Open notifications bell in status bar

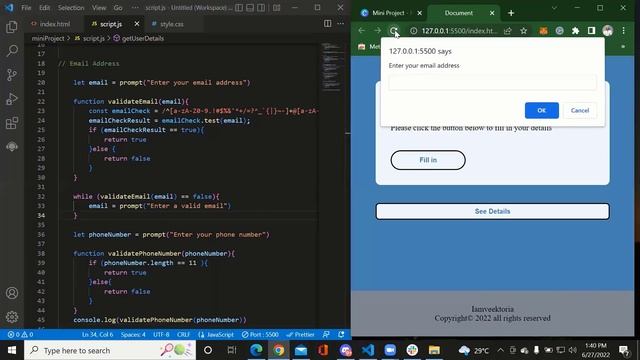click(341, 334)
